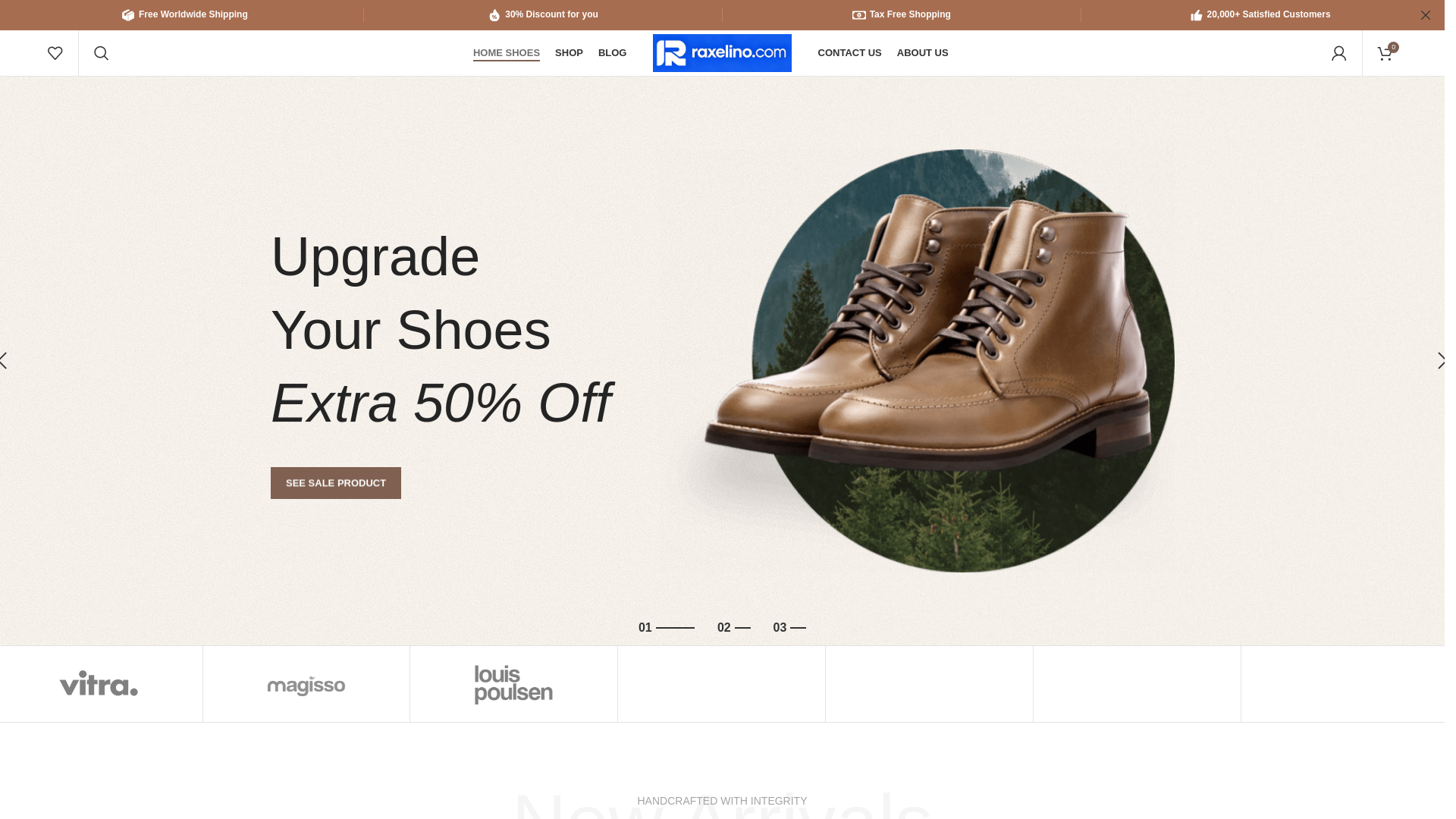
Task: Click the Free Worldwide Shipping text
Action: 193,15
